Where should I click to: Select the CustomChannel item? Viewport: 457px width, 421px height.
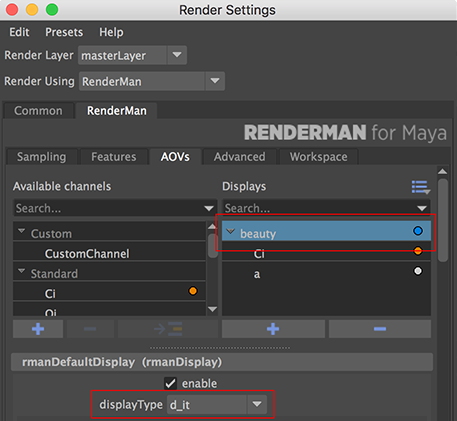coord(87,254)
